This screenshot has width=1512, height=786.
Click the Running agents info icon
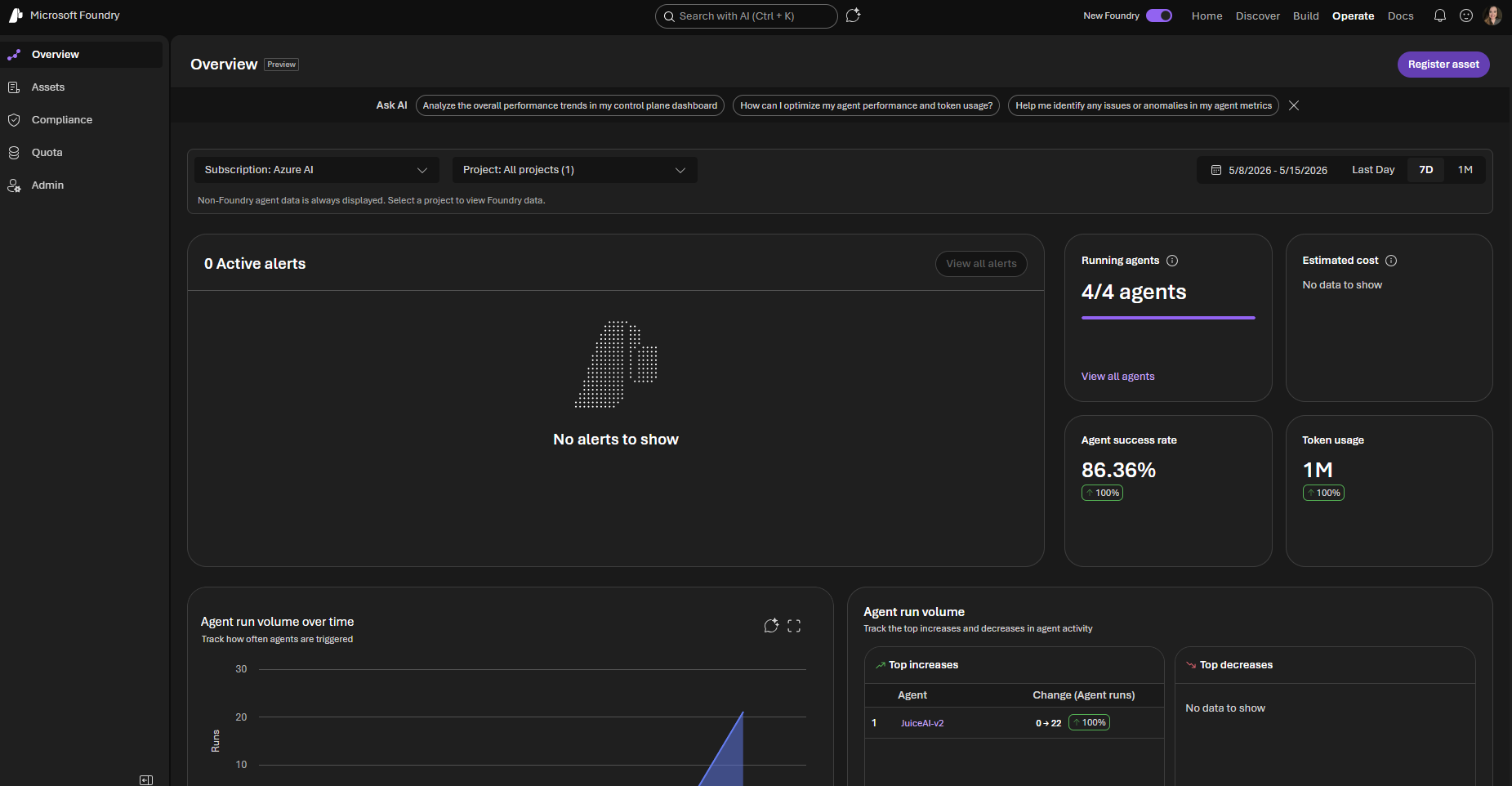coord(1172,261)
